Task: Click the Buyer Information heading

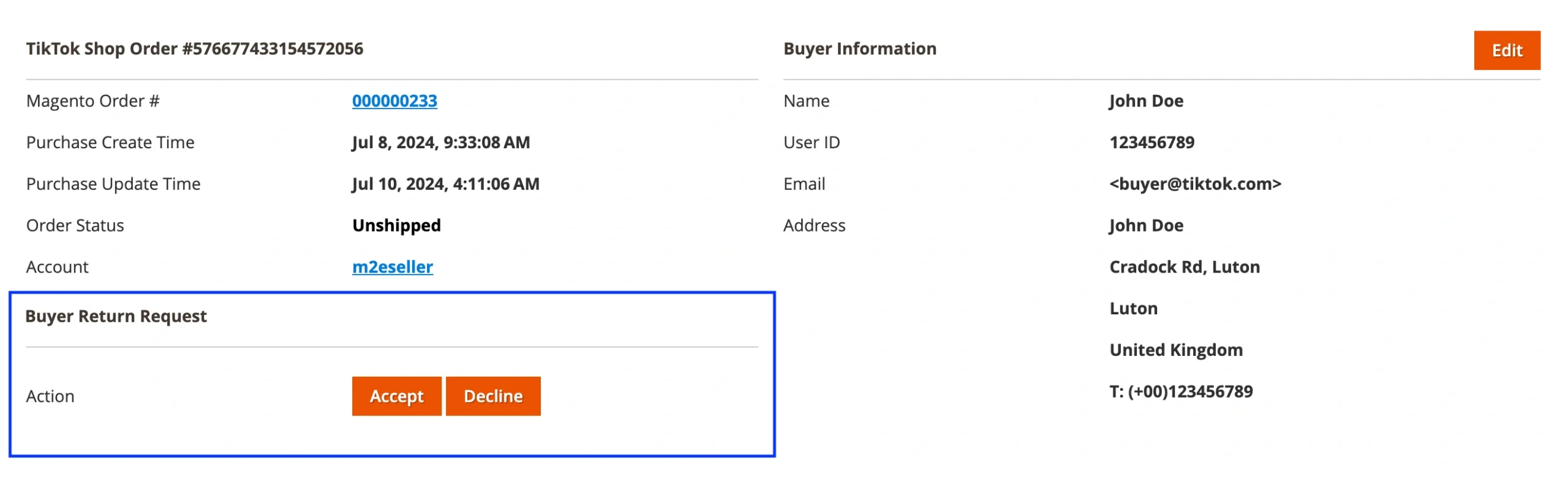Action: coord(859,48)
